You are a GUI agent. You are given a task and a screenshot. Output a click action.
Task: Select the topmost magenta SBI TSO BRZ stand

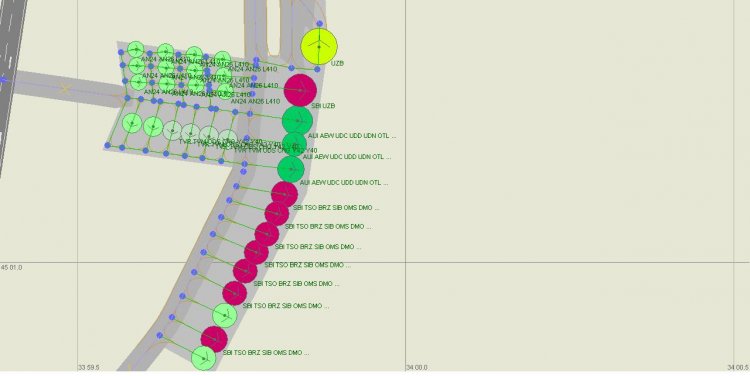pos(285,194)
